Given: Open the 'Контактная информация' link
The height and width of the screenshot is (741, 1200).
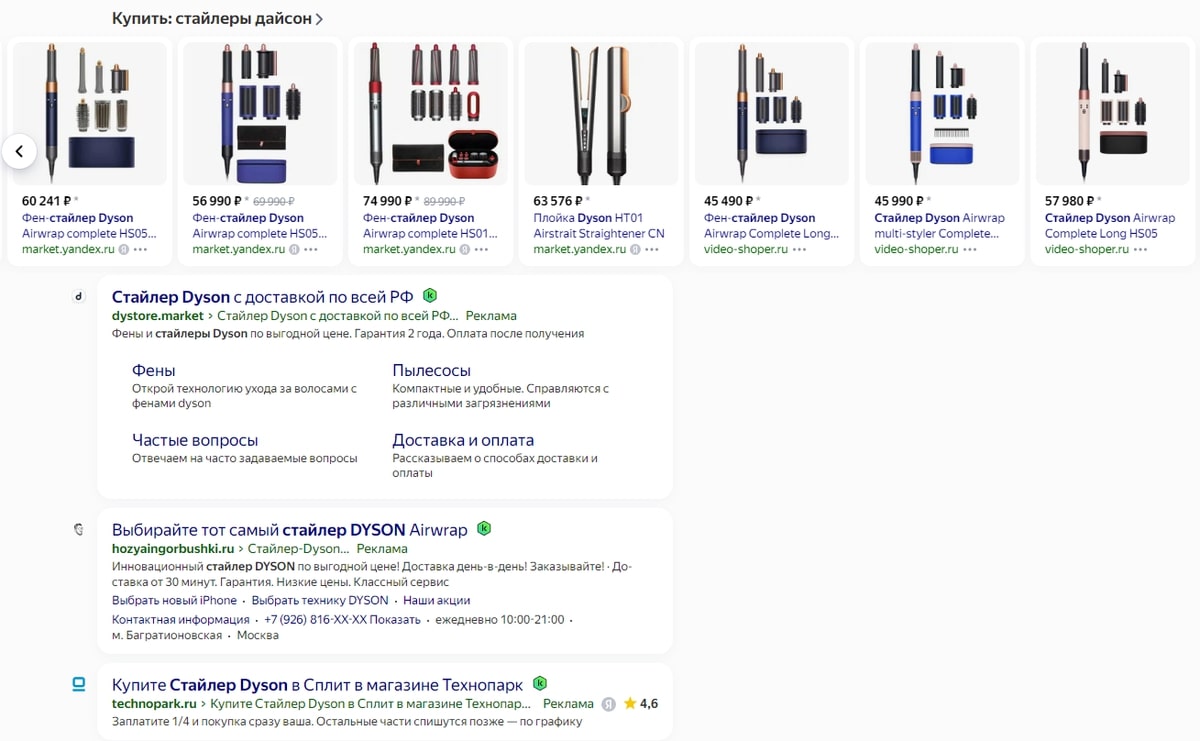Looking at the screenshot, I should (181, 620).
